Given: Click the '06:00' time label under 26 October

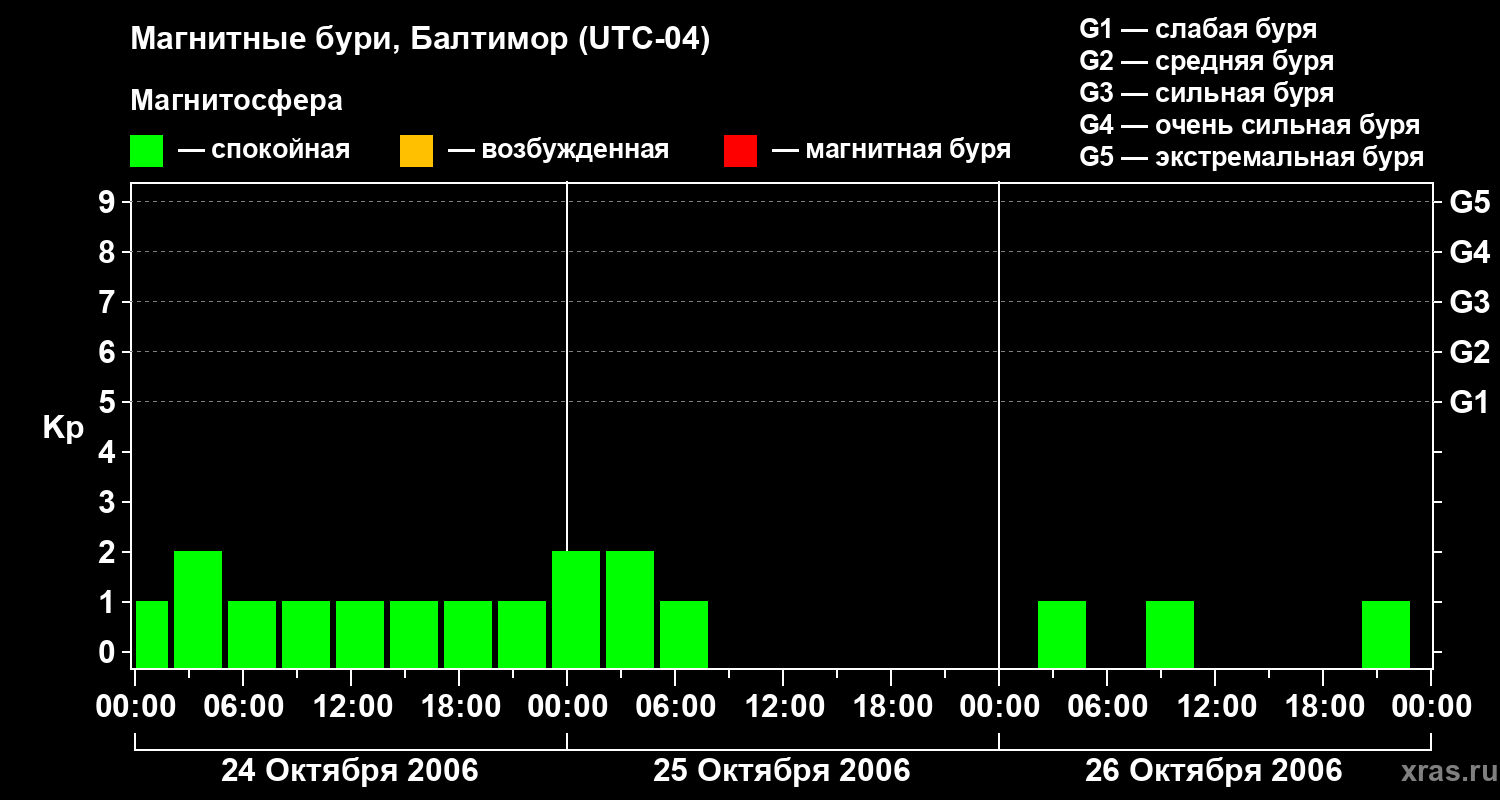Looking at the screenshot, I should pos(1107,707).
